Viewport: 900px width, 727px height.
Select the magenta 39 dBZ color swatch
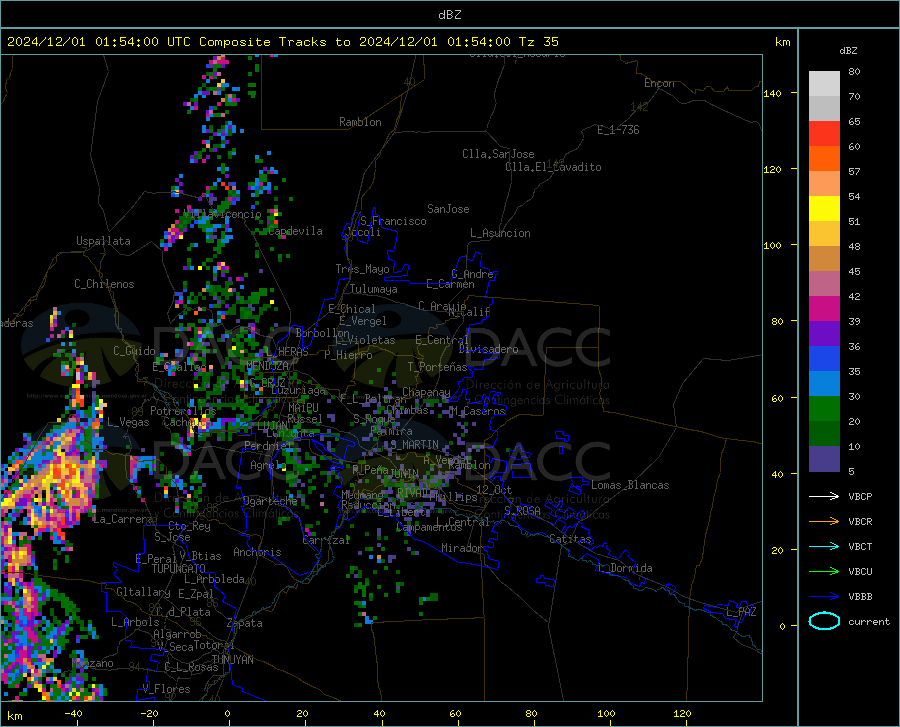[x=824, y=309]
